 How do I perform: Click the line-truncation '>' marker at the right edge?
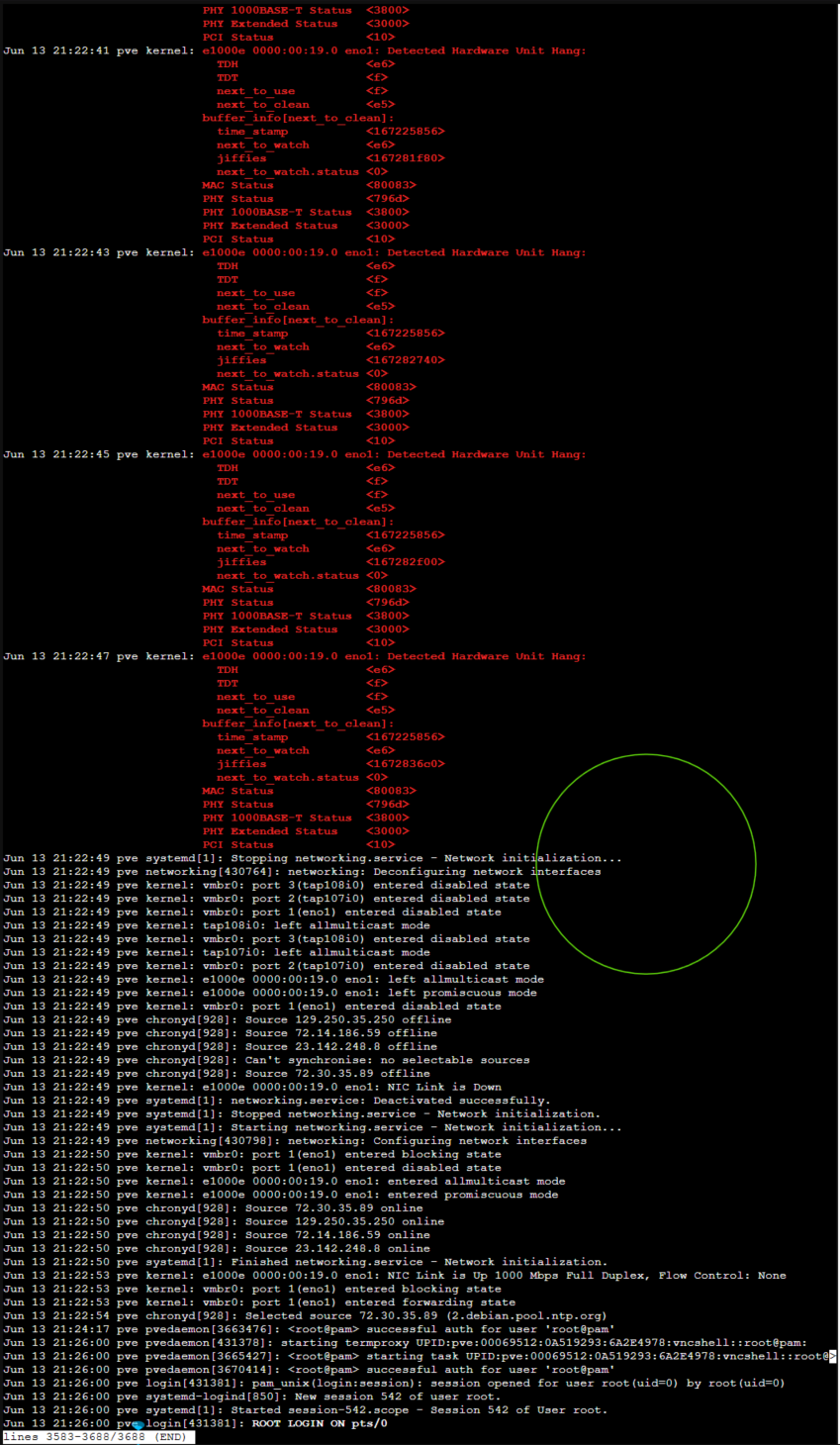click(x=833, y=1357)
